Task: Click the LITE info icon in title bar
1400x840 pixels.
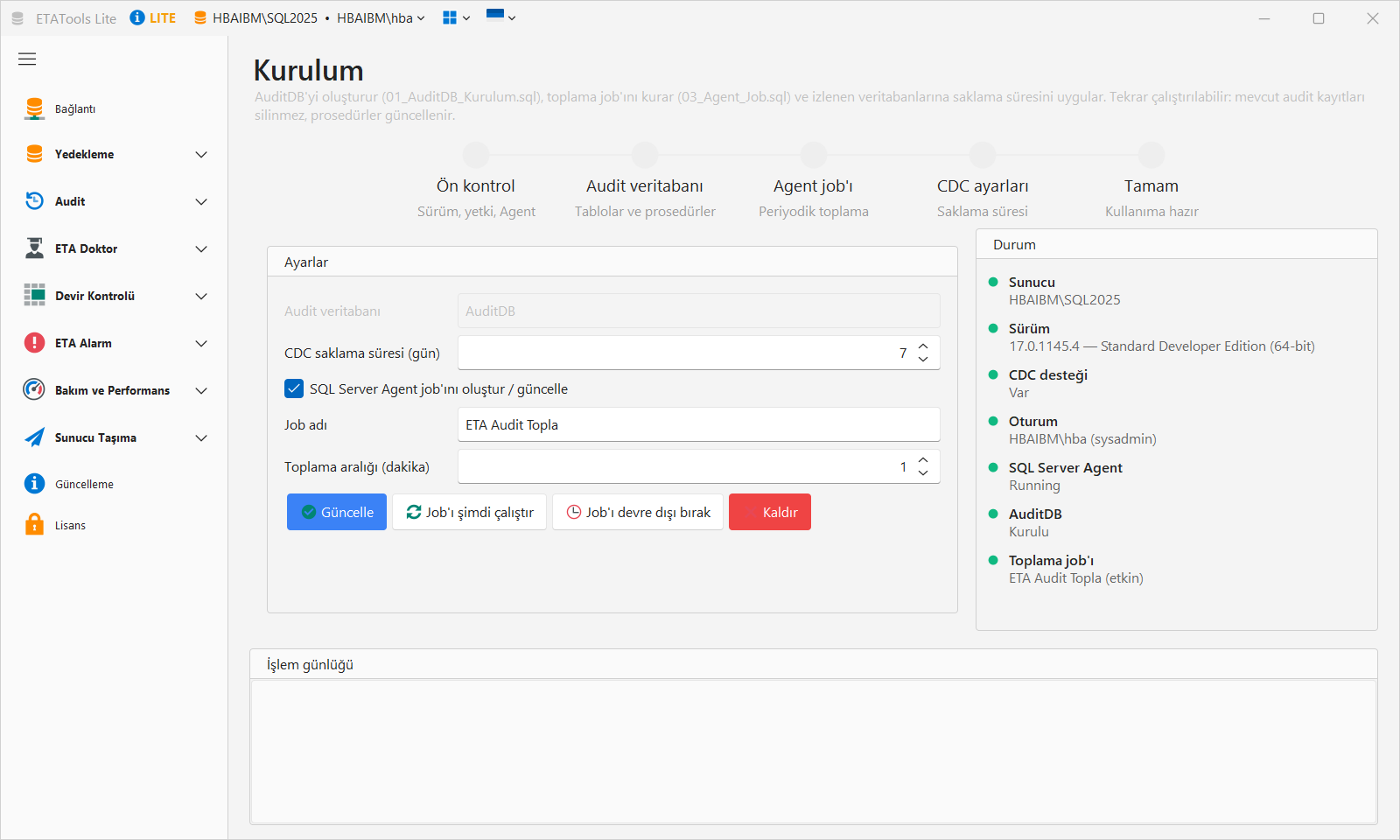Action: pos(137,17)
